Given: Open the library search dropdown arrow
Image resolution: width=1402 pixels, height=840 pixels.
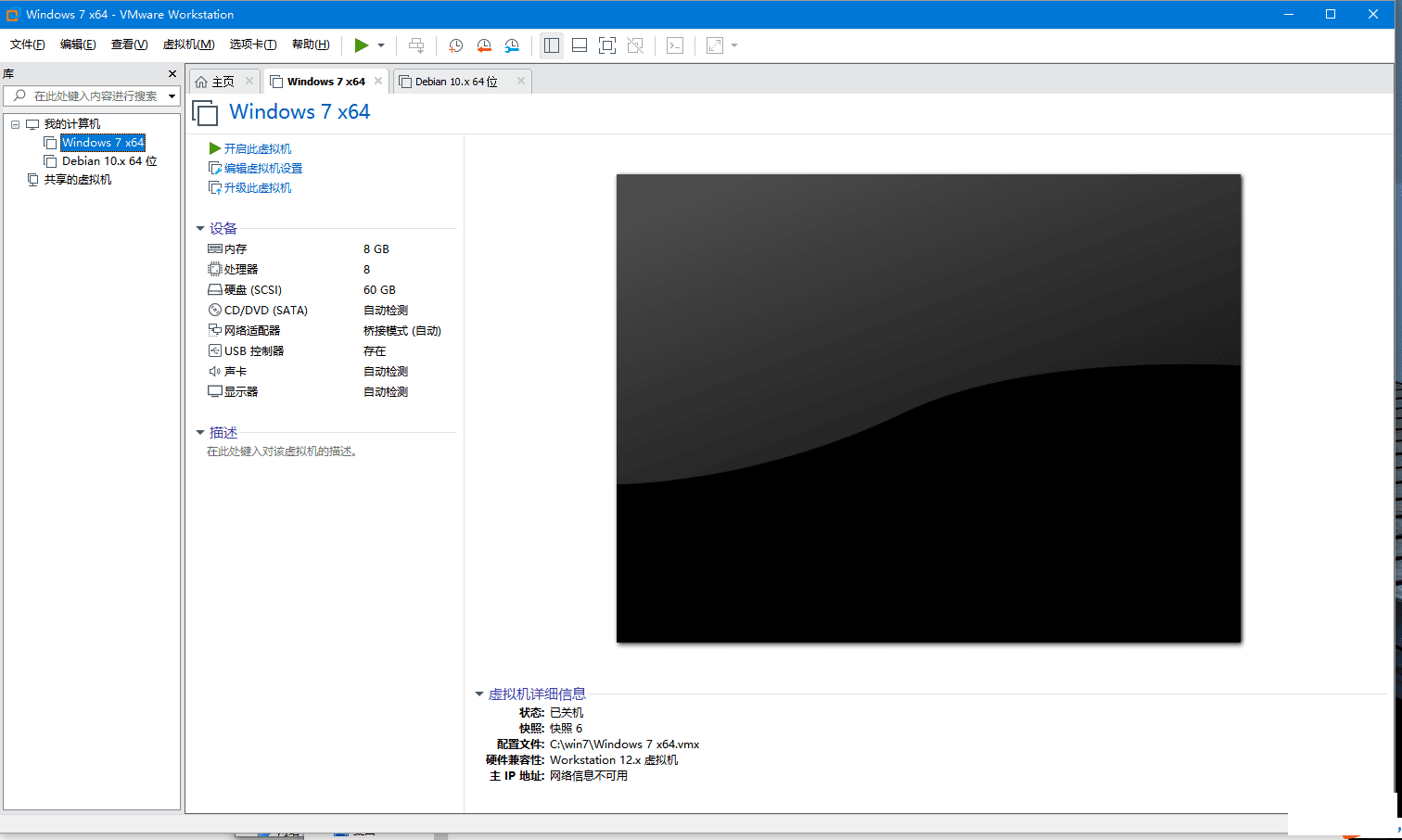Looking at the screenshot, I should click(172, 96).
